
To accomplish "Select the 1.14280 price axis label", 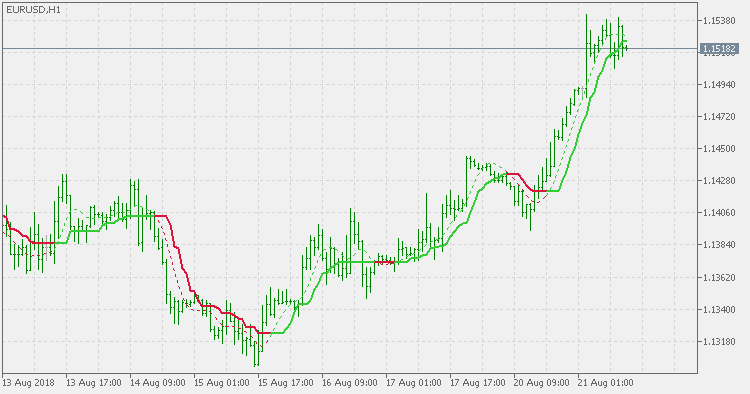I will (719, 181).
